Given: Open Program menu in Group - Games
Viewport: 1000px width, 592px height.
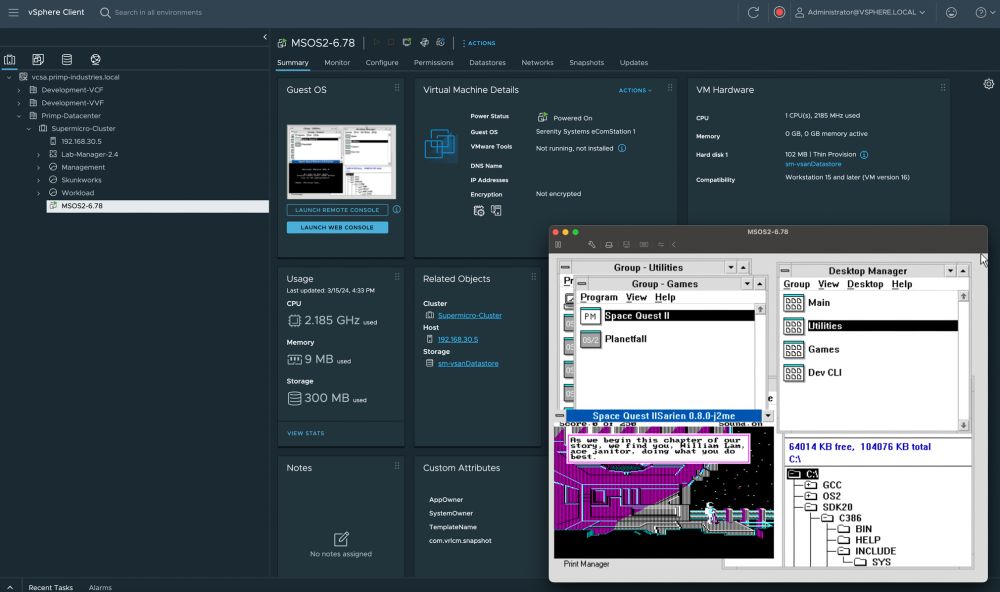Looking at the screenshot, I should [599, 297].
